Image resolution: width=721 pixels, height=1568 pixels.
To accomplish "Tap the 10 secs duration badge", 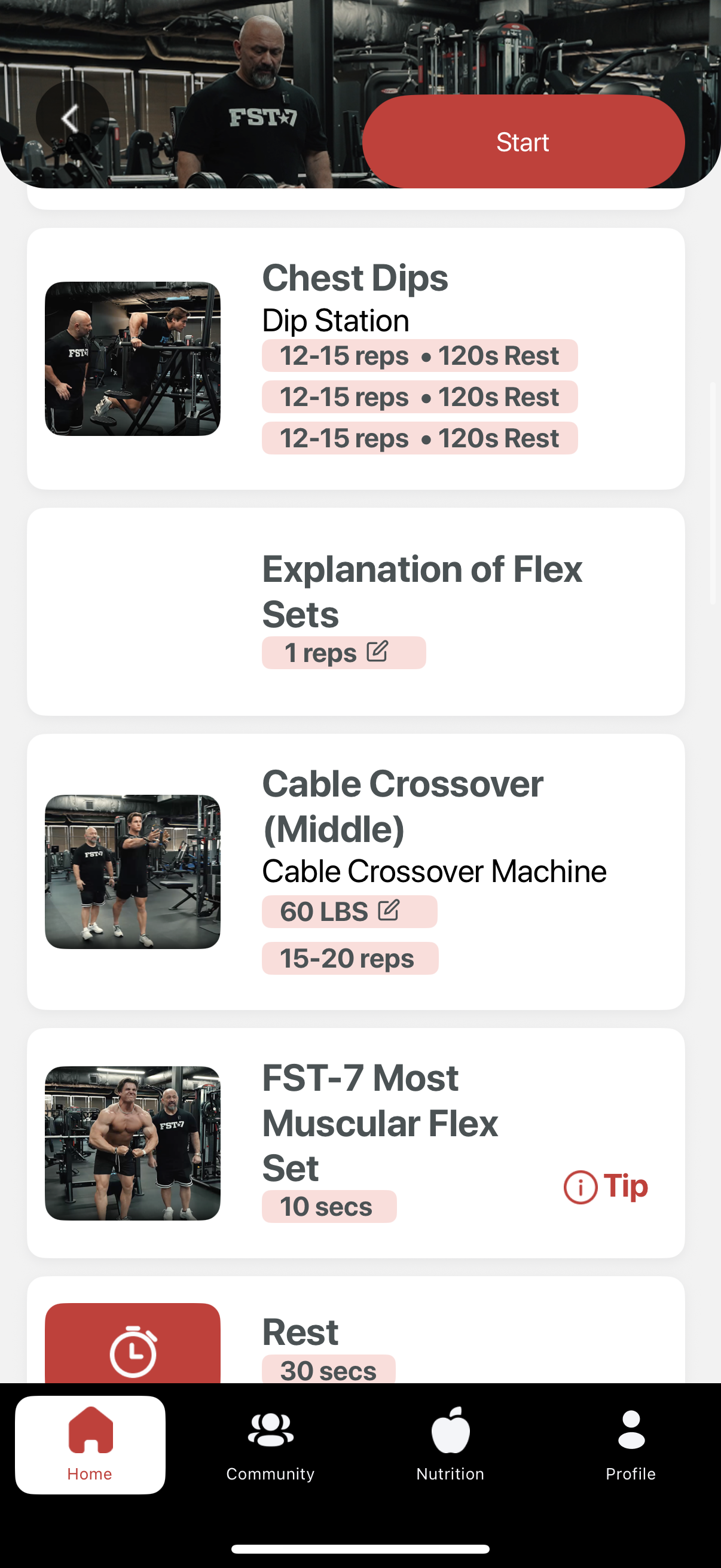I will click(329, 1206).
